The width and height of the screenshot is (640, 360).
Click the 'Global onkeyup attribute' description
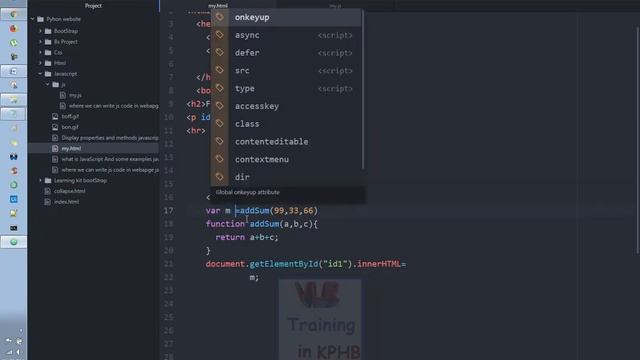(247, 192)
